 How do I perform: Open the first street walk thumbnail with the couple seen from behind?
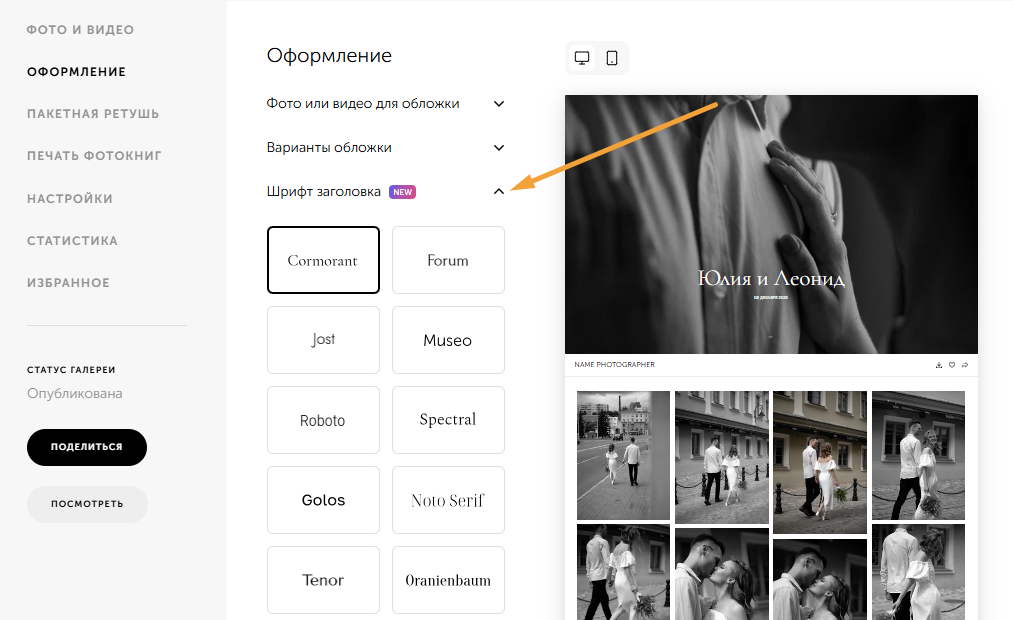(623, 455)
